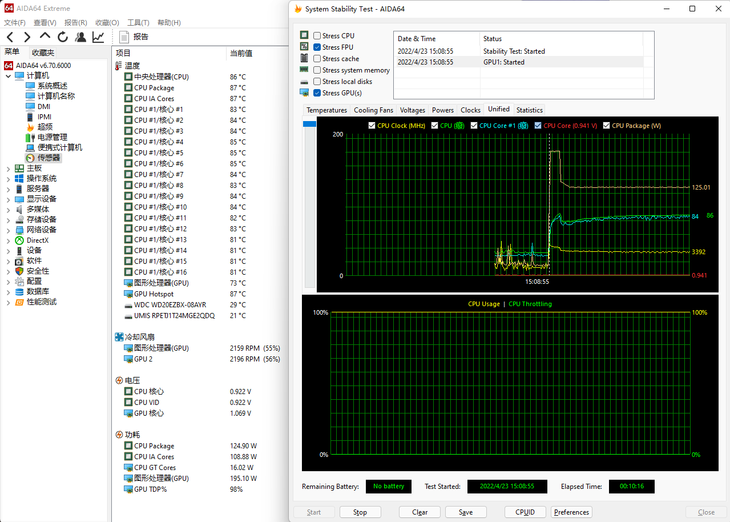The width and height of the screenshot is (730, 522).
Task: Click the user profile toolbar icon
Action: [x=81, y=37]
